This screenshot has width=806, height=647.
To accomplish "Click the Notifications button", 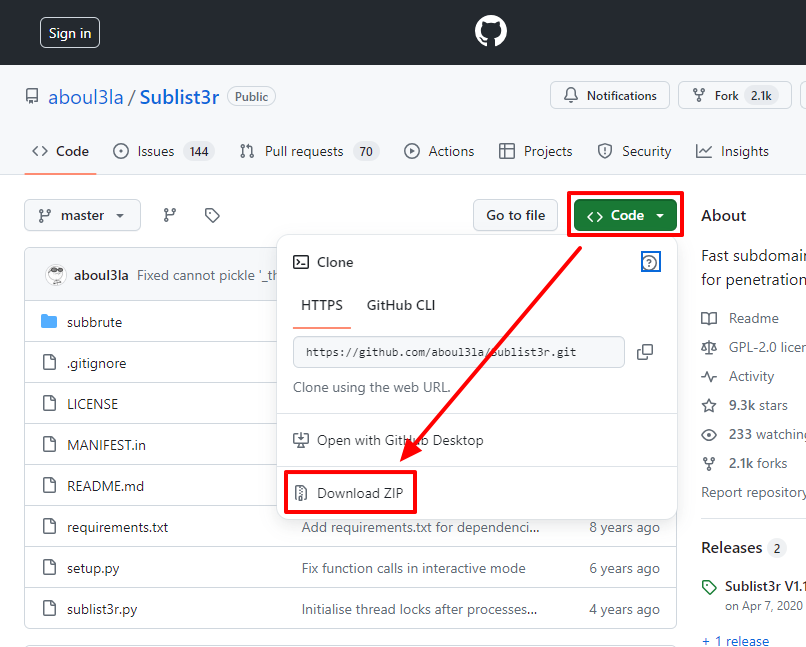I will (x=610, y=96).
